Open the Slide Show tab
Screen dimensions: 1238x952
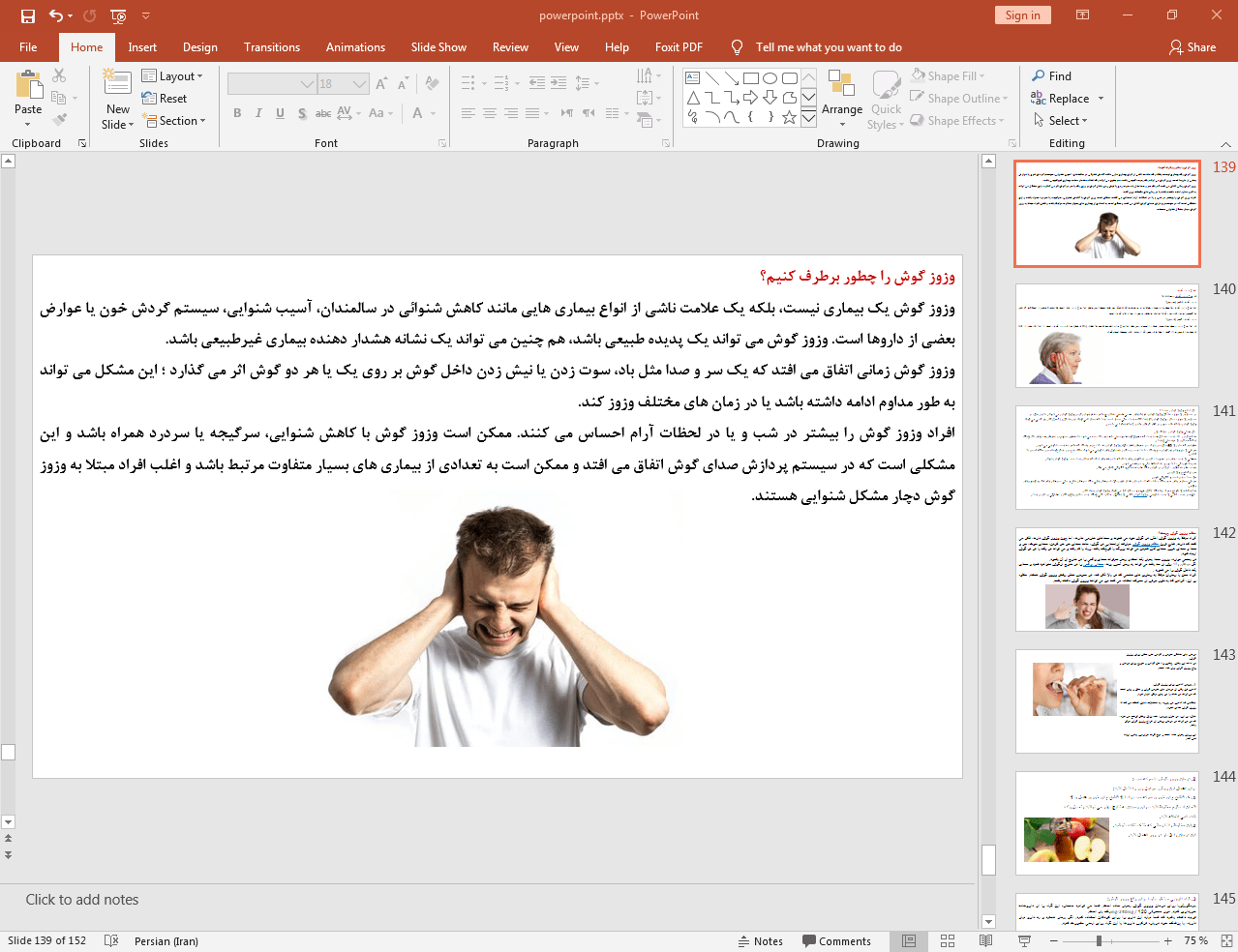pos(438,46)
